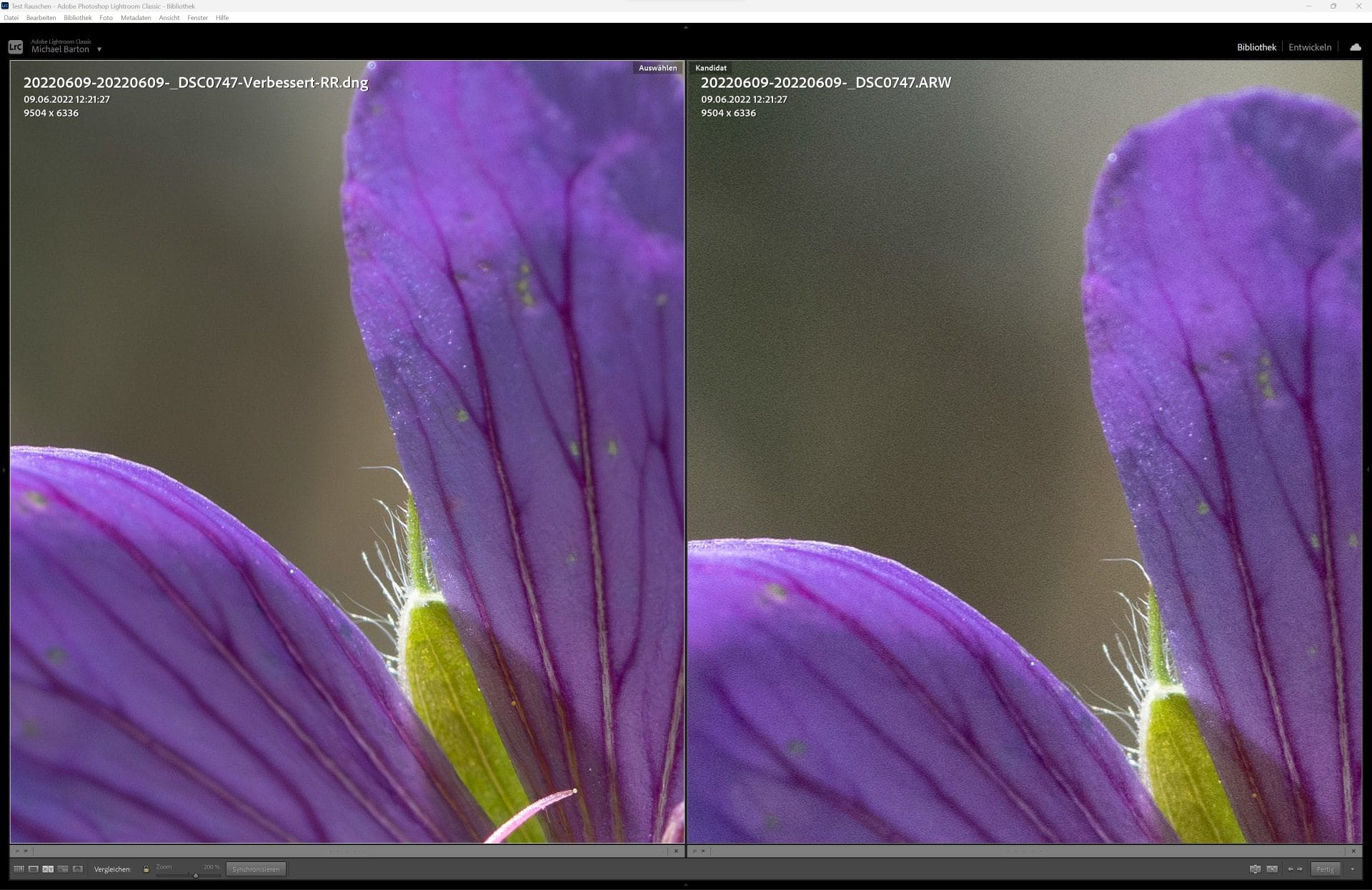The height and width of the screenshot is (890, 1372).
Task: Toggle the zoom lock padlock
Action: [146, 868]
